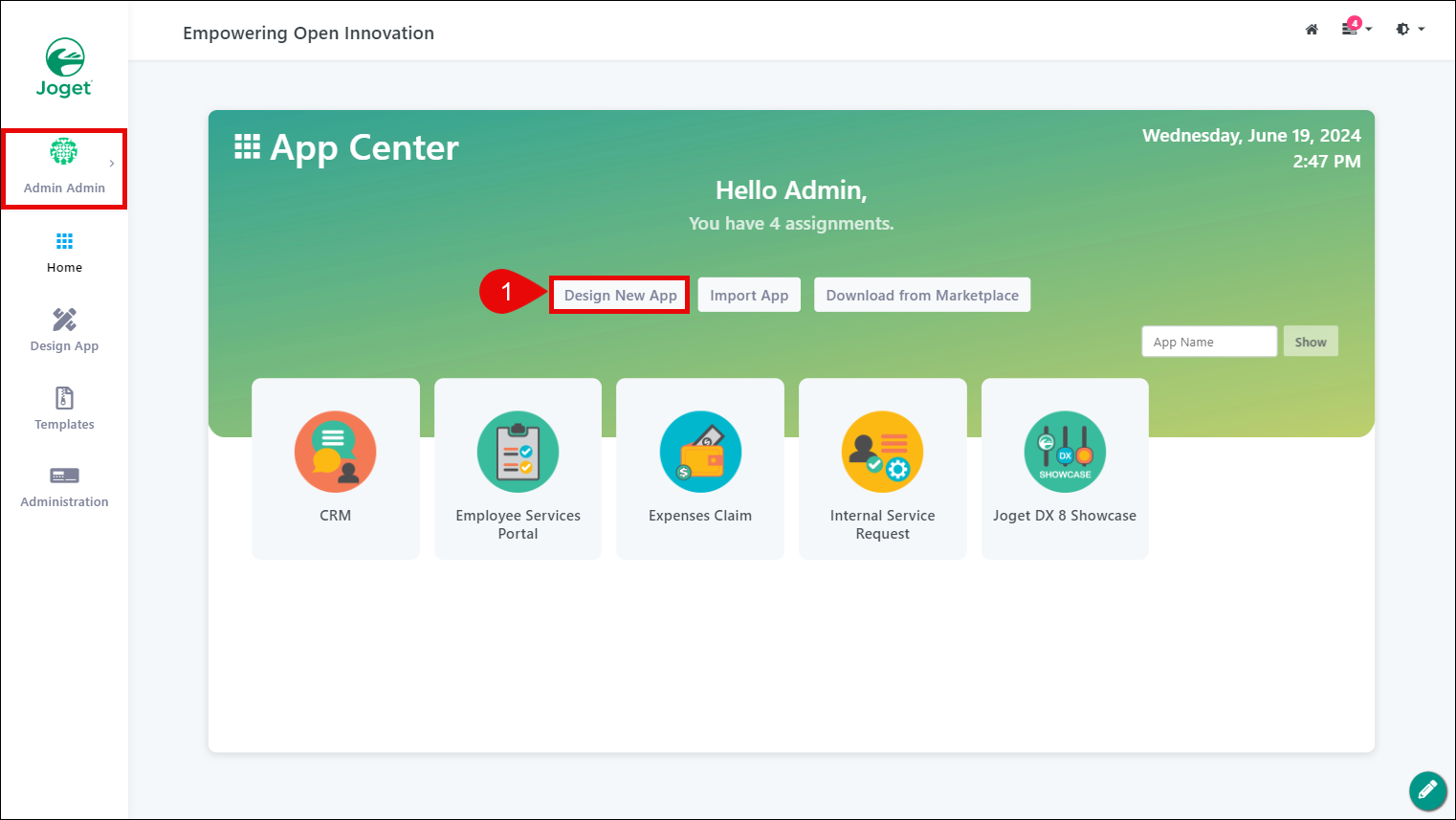This screenshot has width=1456, height=820.
Task: Open the theme/settings icon in the header
Action: pos(1402,30)
